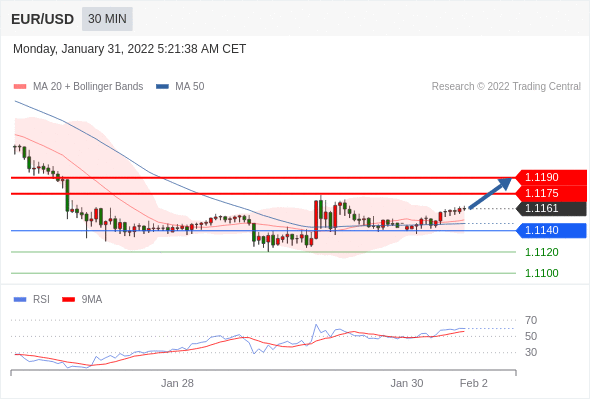Click the Jan 30 axis date label
590x400 pixels.
pyautogui.click(x=407, y=383)
